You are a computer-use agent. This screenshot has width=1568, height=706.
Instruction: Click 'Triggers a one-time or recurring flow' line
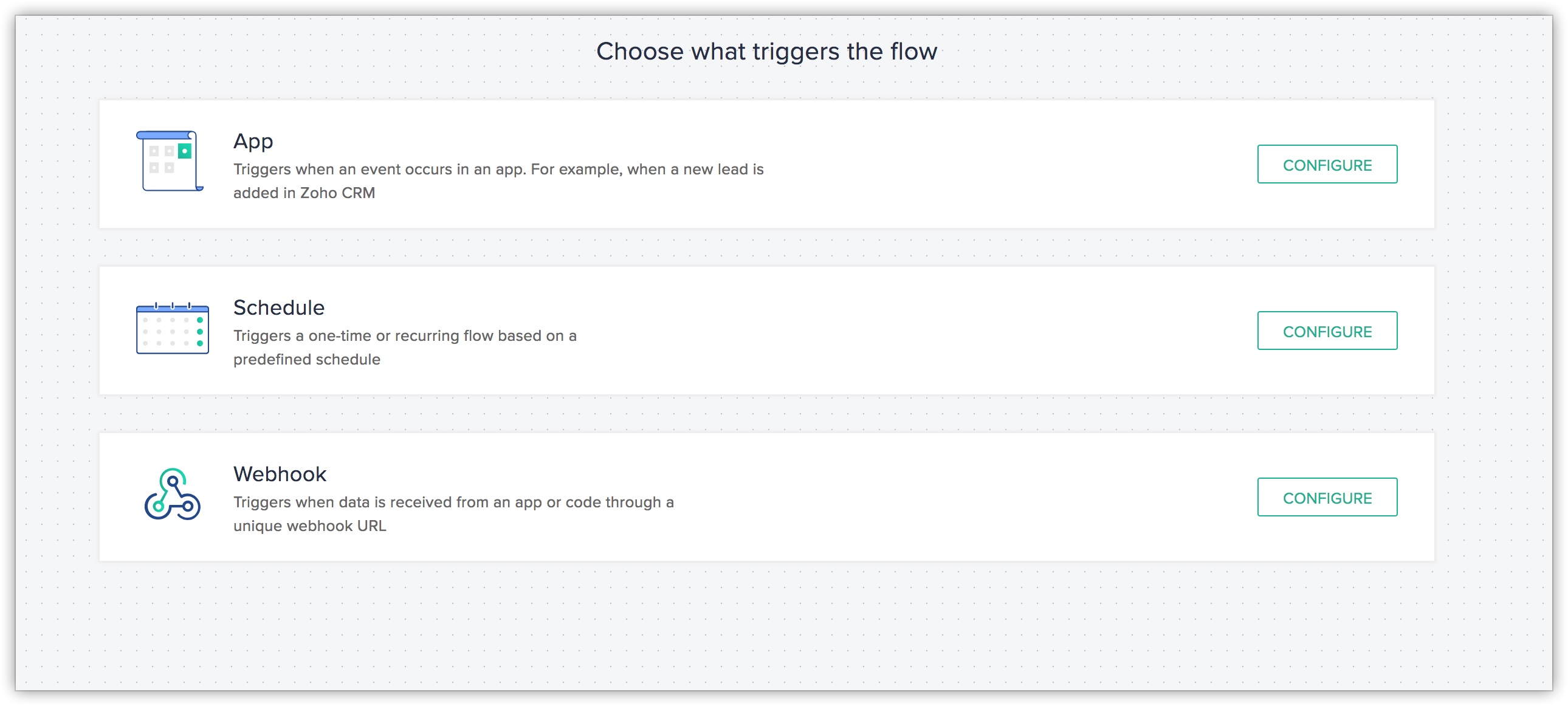[x=405, y=336]
